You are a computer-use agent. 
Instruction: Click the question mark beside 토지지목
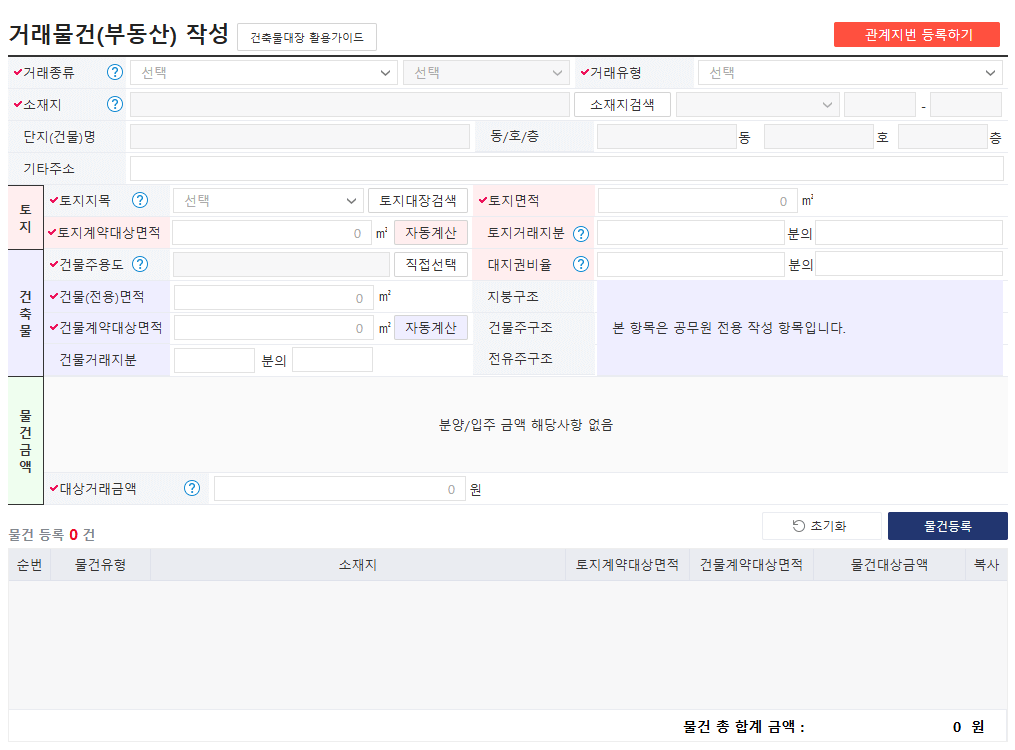pyautogui.click(x=140, y=200)
